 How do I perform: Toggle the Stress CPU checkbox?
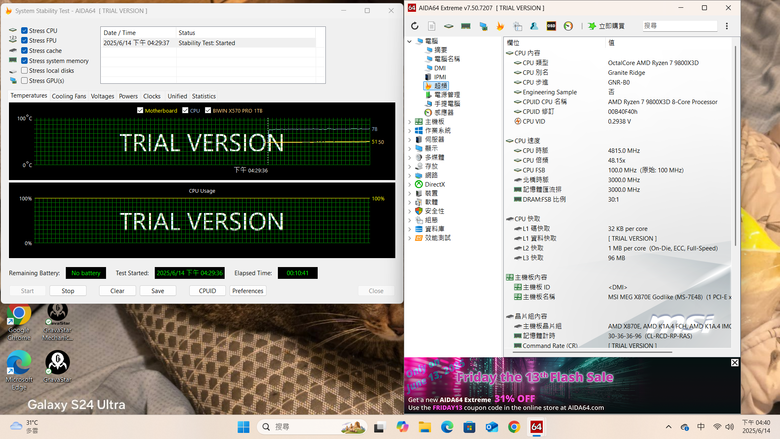[24, 30]
